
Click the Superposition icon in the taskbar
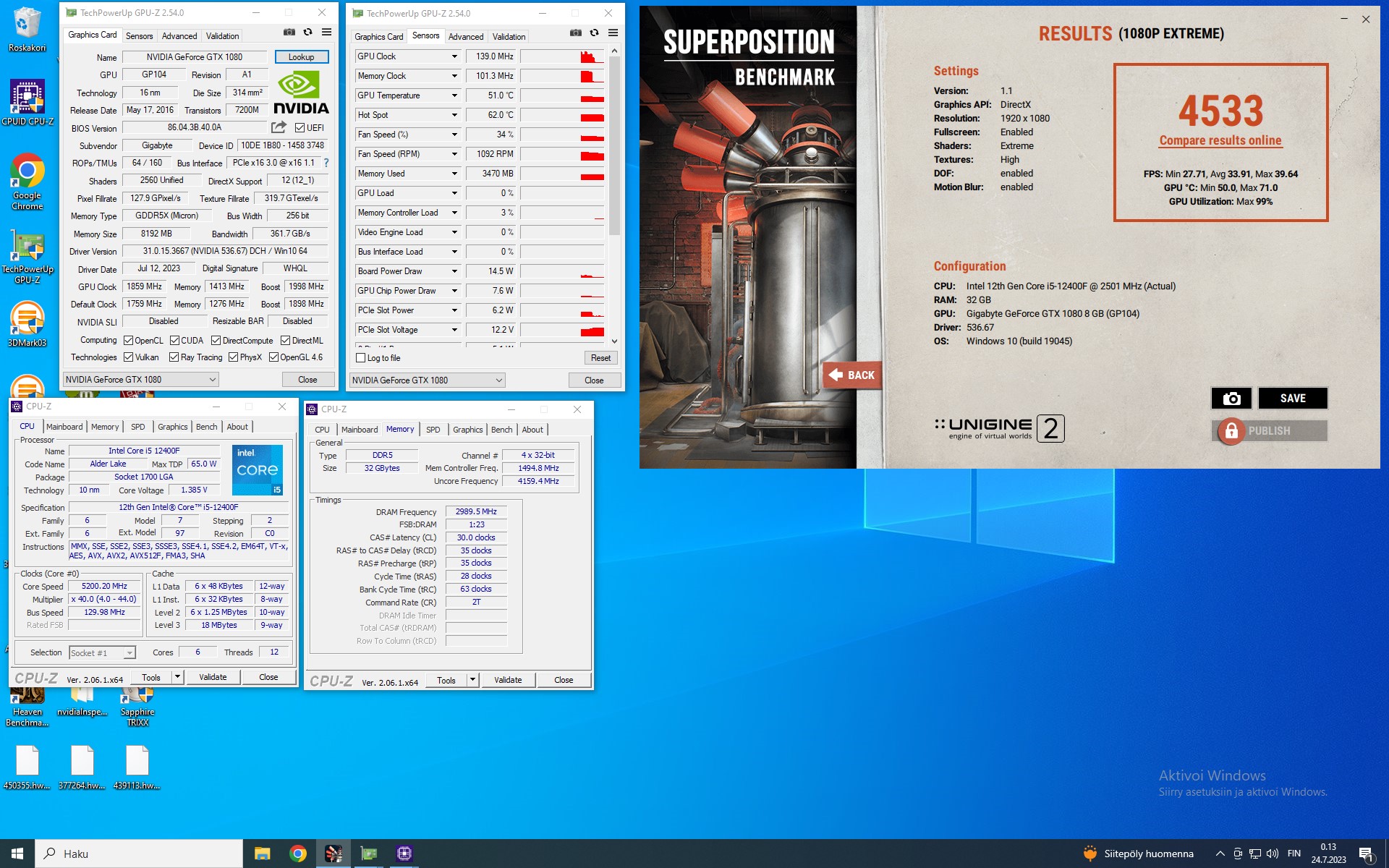(x=333, y=854)
